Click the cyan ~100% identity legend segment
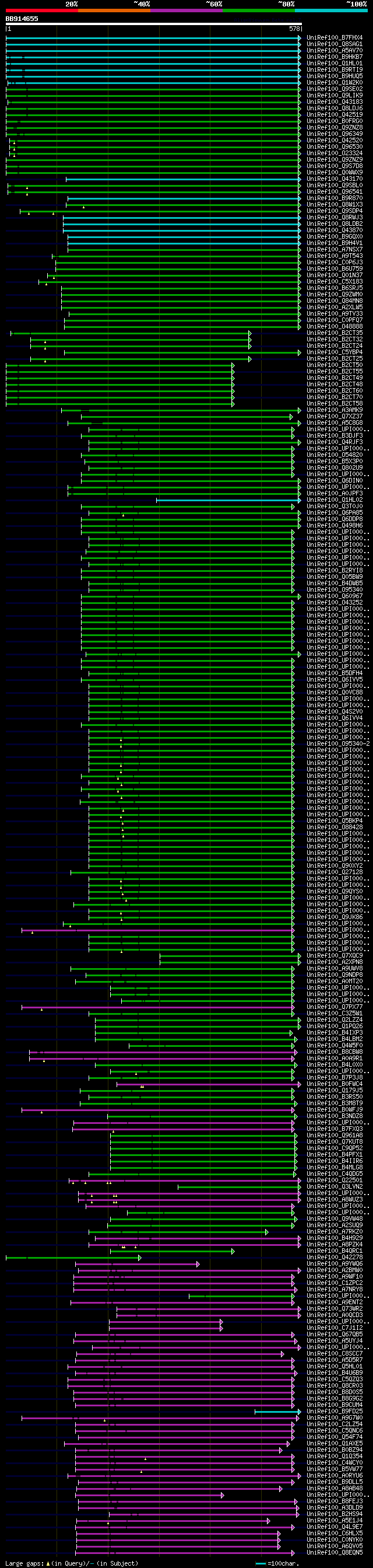 [x=330, y=11]
